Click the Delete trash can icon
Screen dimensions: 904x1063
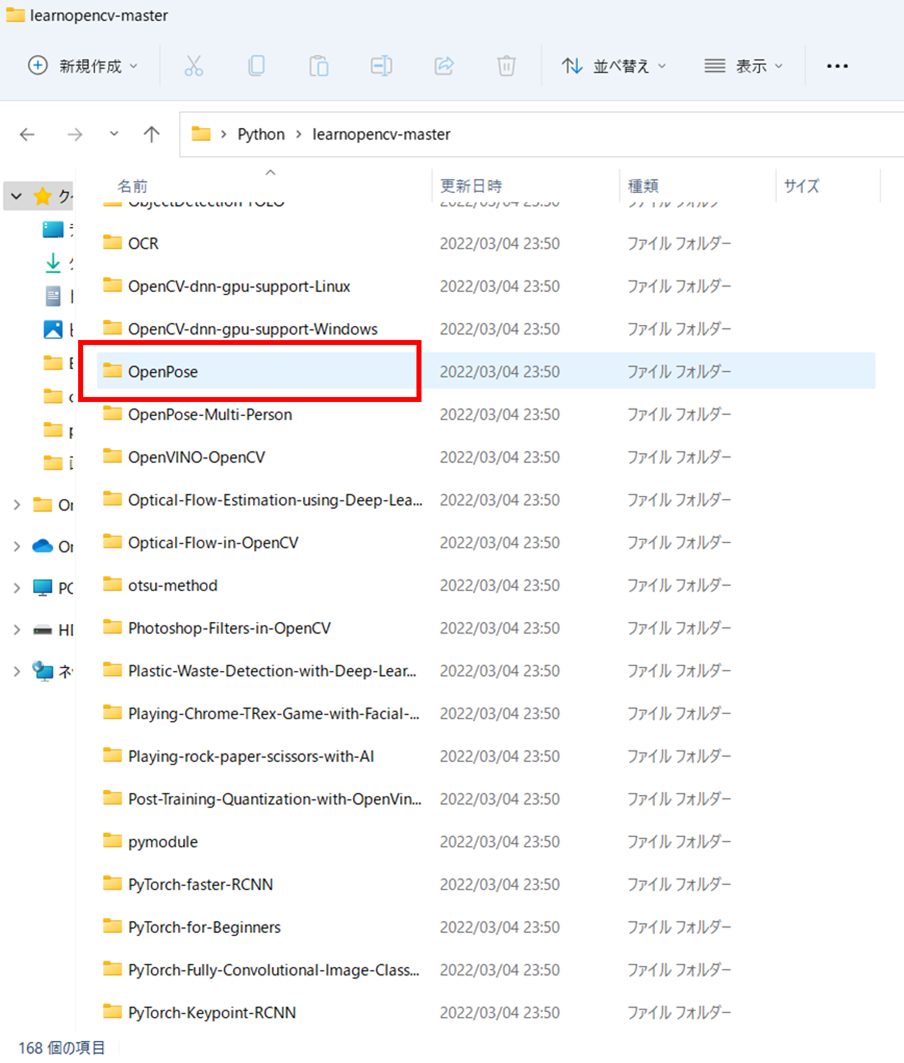point(506,66)
